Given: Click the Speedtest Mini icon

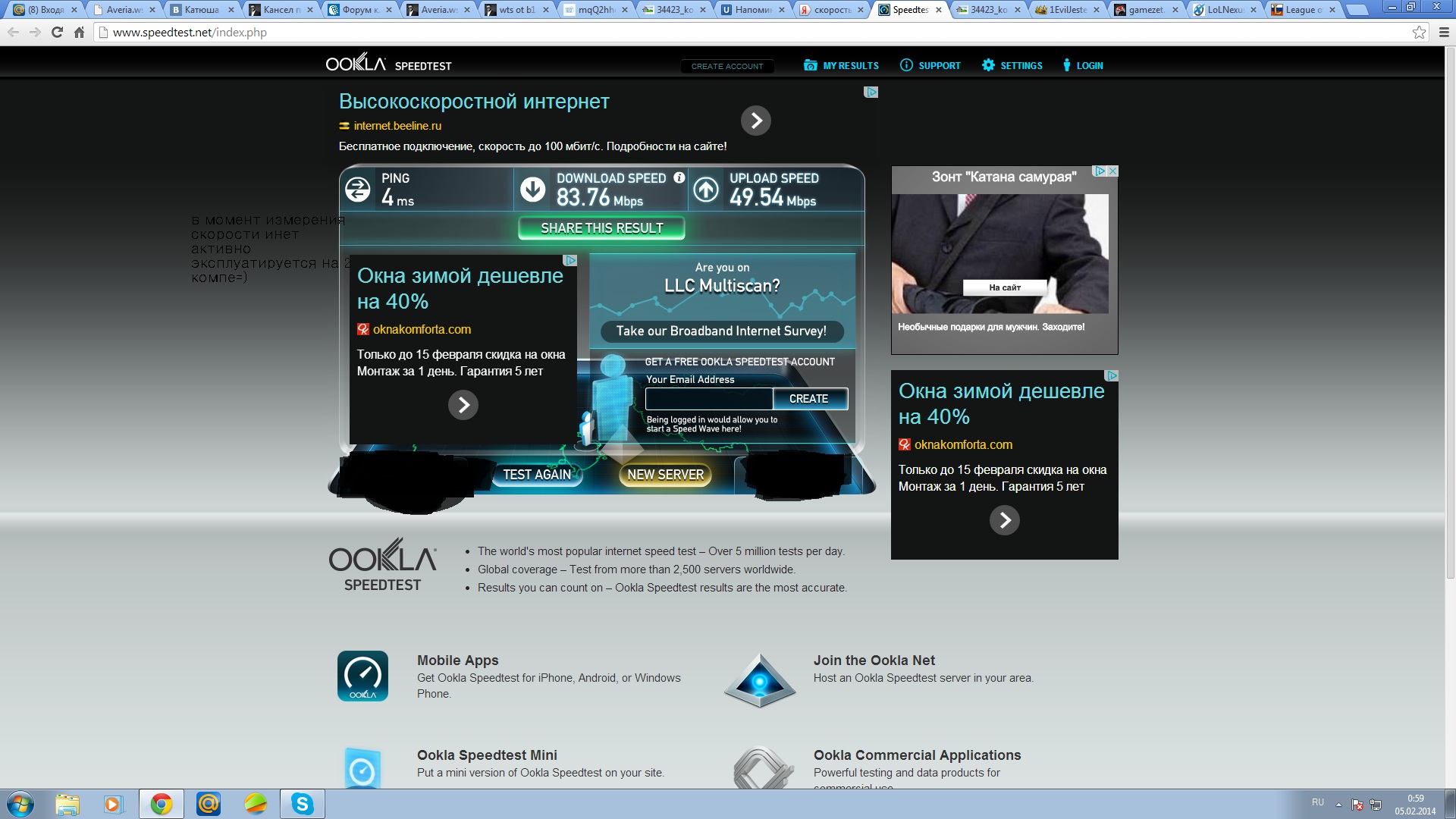Looking at the screenshot, I should pos(362,768).
